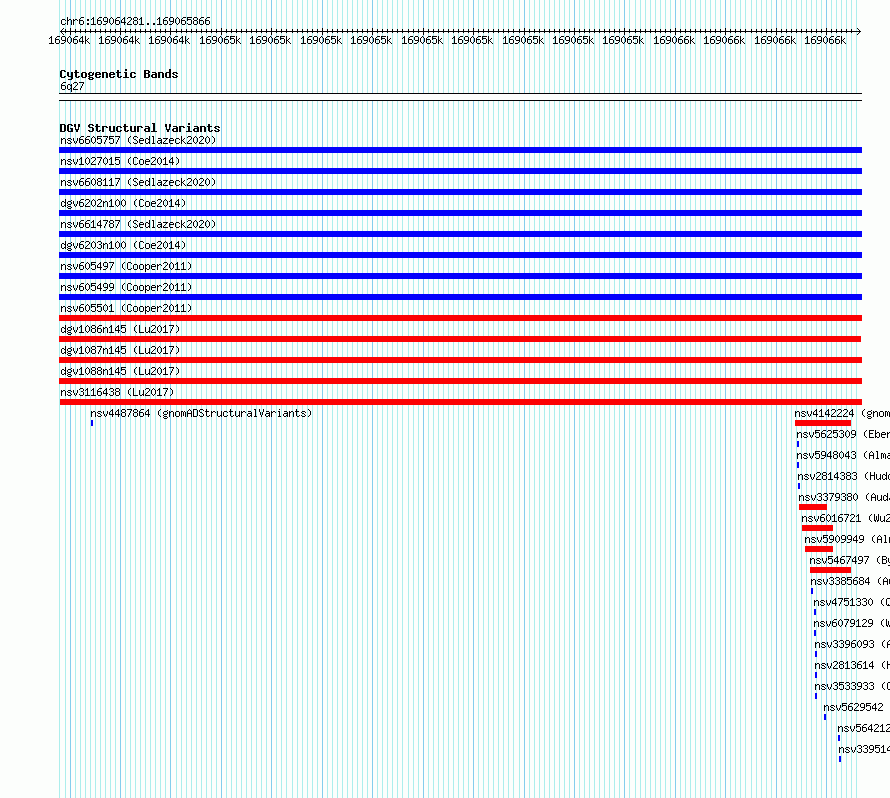This screenshot has width=890, height=798.
Task: Click the small blue mark under nsv4487864
Action: pos(92,423)
